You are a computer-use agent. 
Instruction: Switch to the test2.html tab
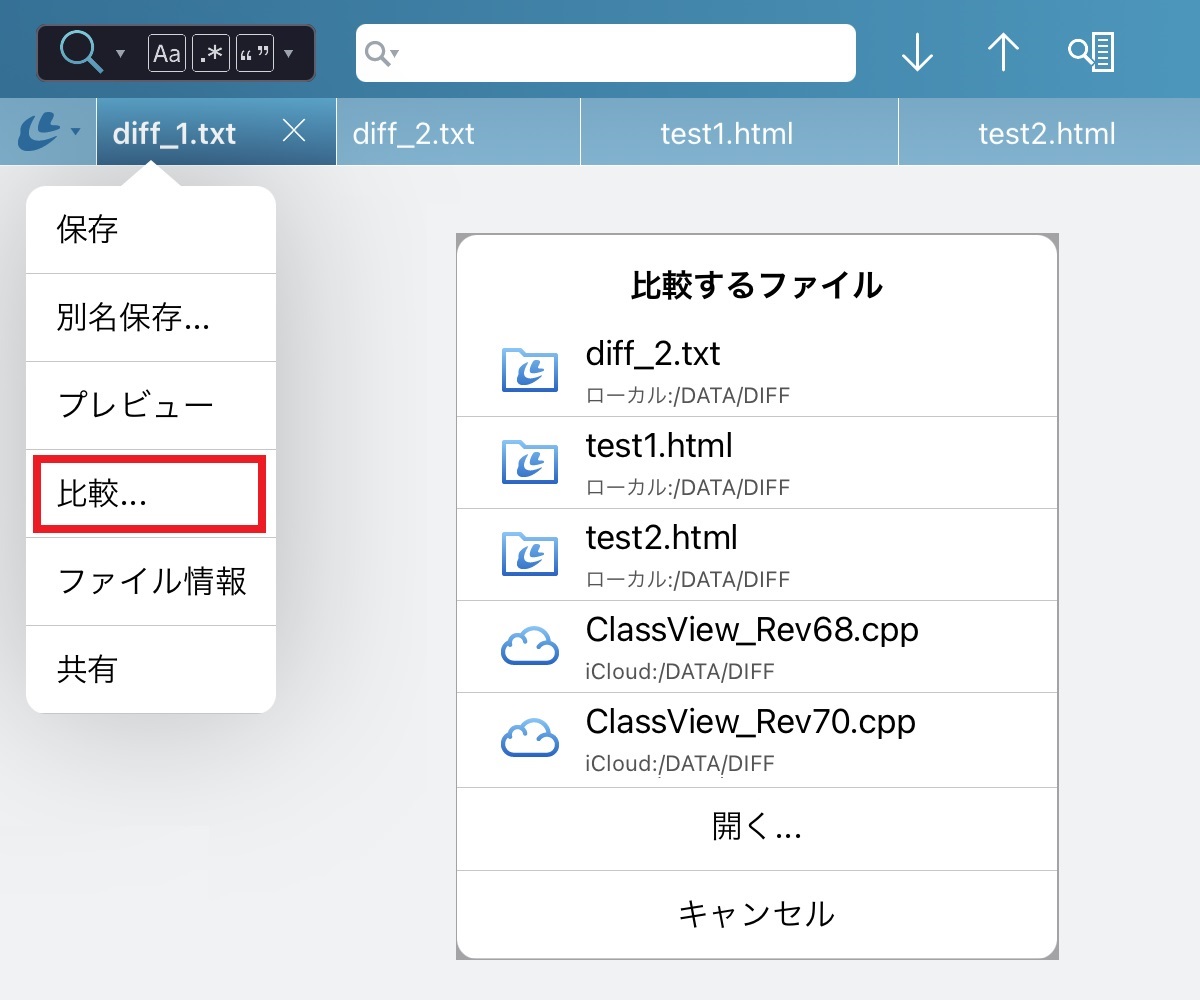1047,131
